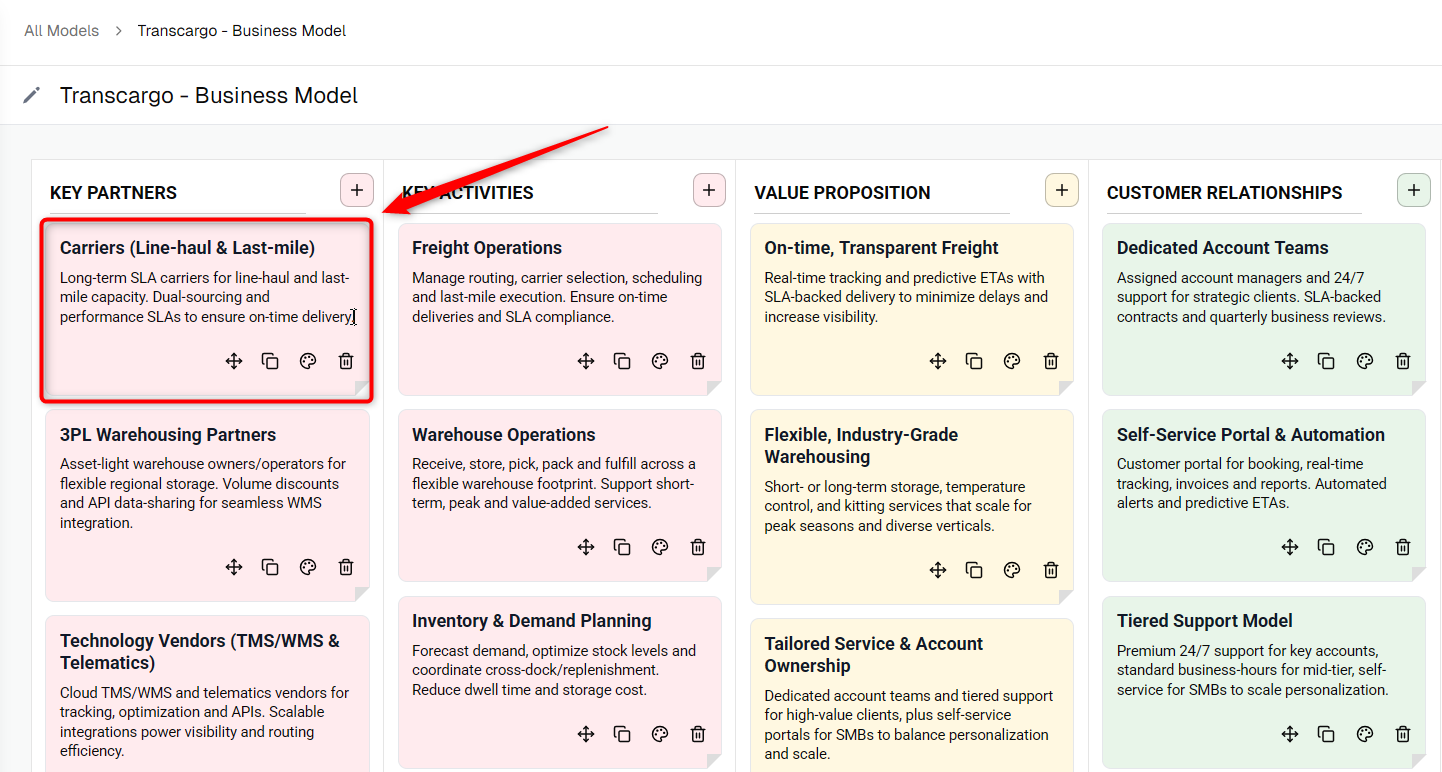The width and height of the screenshot is (1442, 772).
Task: Delete the Dedicated Account Teams card
Action: click(1403, 361)
